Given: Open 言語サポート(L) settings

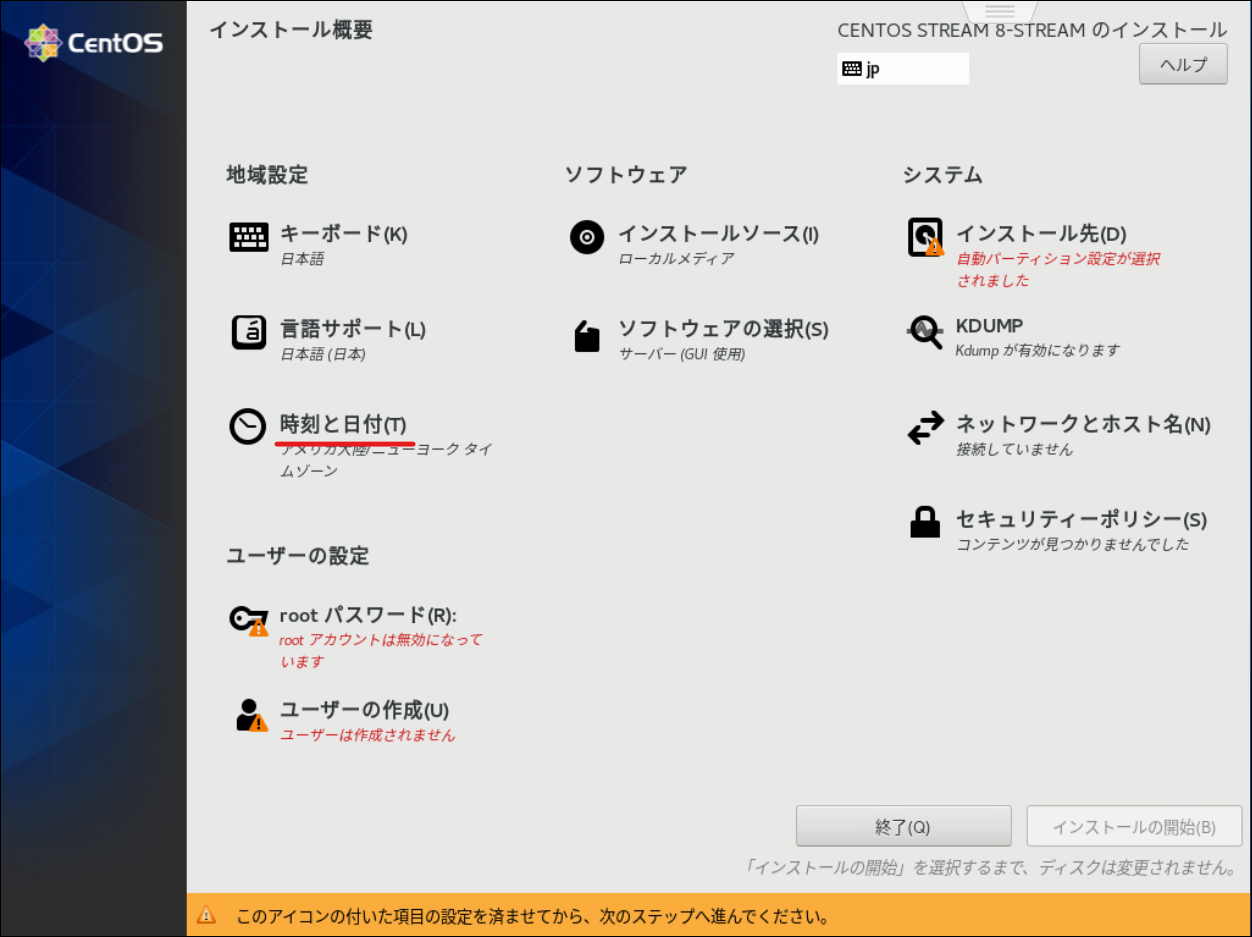Looking at the screenshot, I should click(353, 329).
